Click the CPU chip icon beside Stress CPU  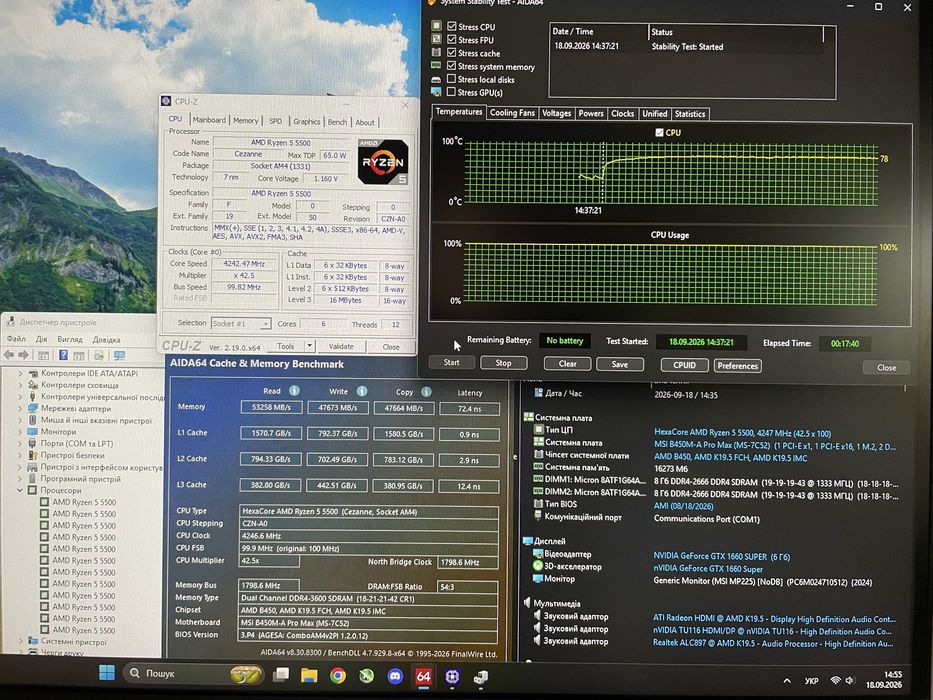pyautogui.click(x=437, y=26)
